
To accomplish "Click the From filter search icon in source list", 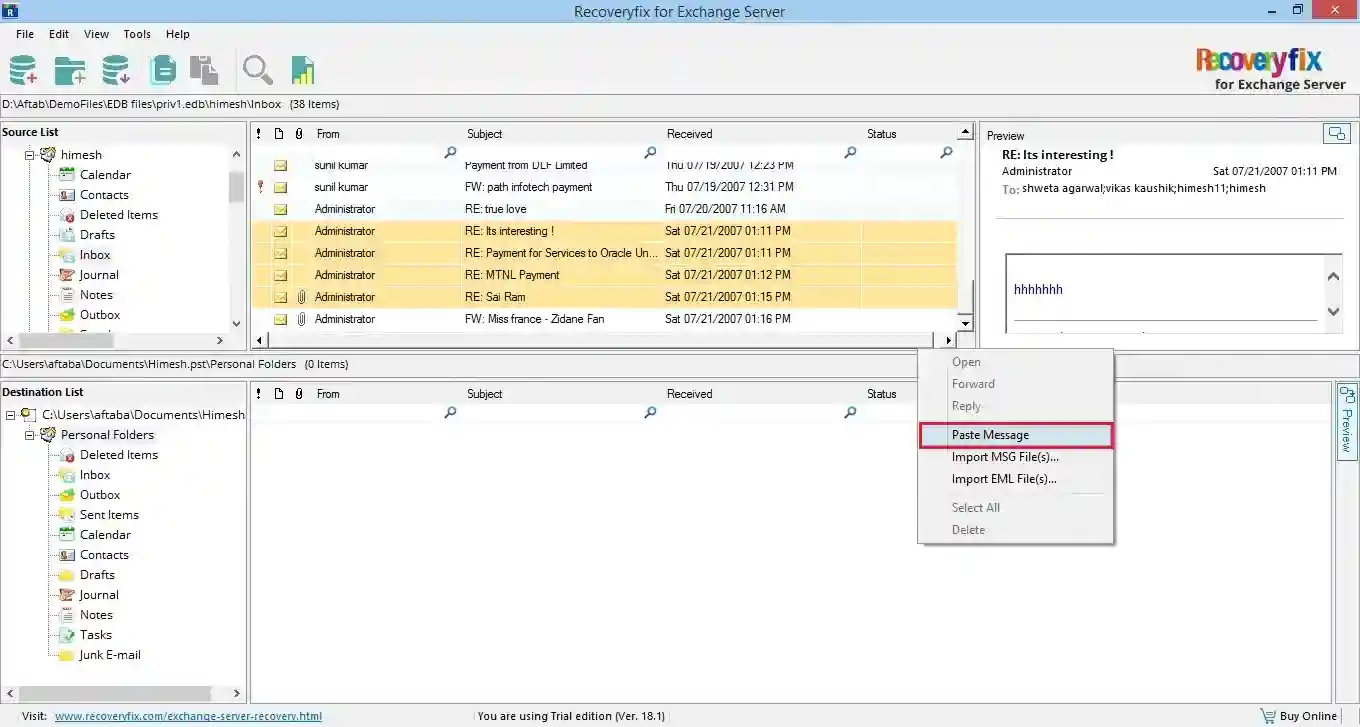I will click(450, 152).
